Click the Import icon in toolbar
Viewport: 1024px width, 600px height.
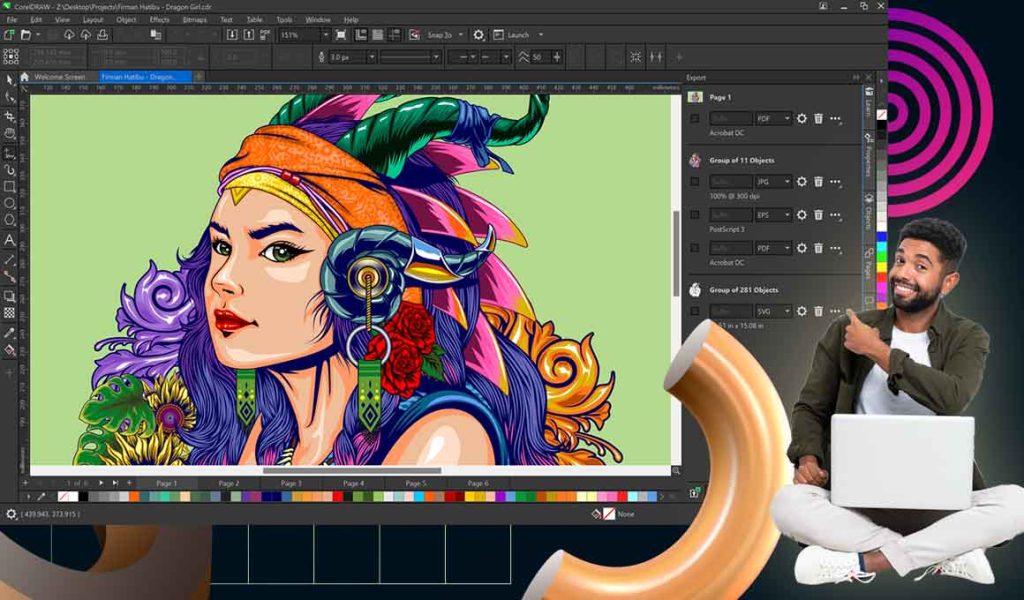click(x=232, y=35)
